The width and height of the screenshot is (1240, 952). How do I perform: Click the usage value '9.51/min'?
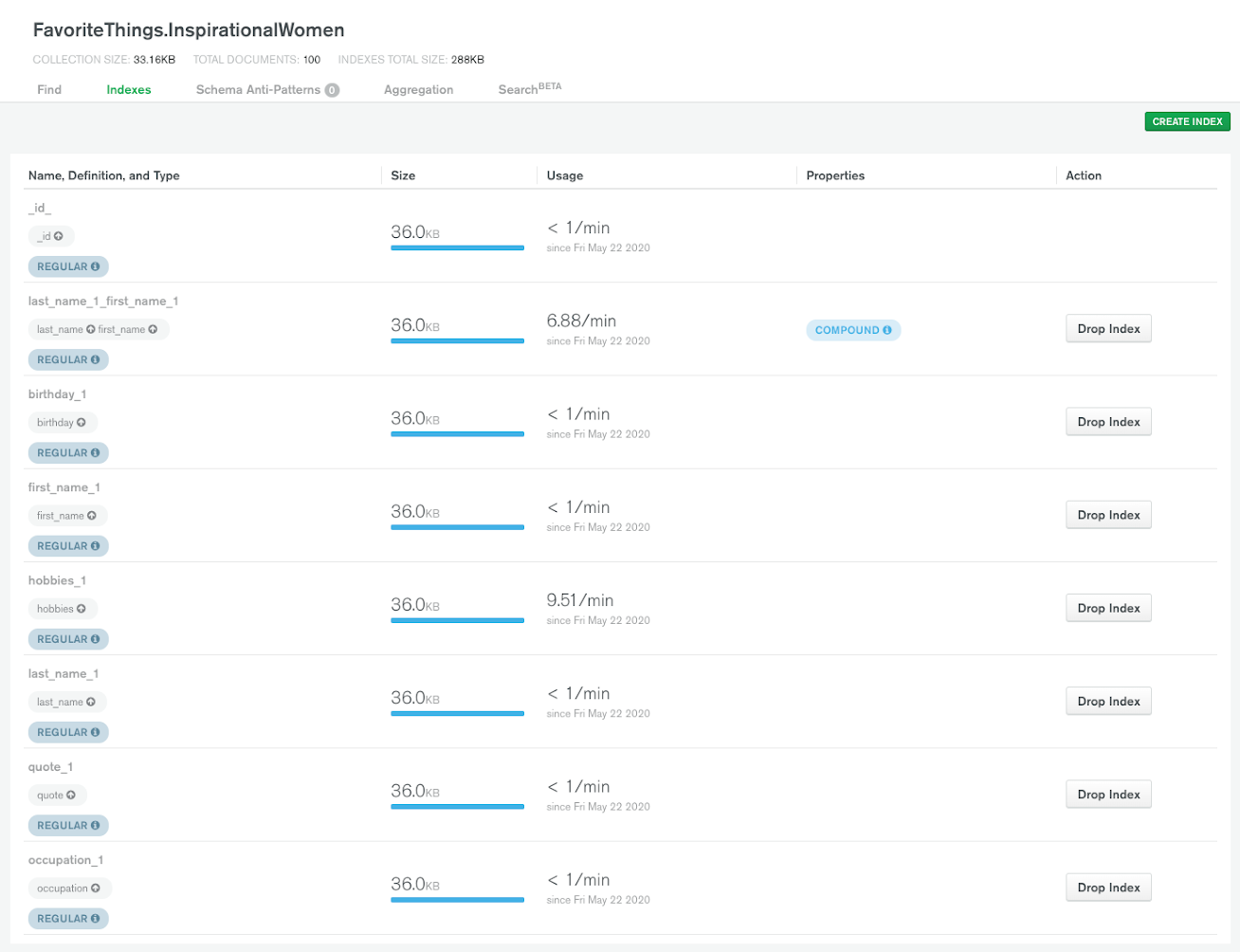[x=580, y=600]
